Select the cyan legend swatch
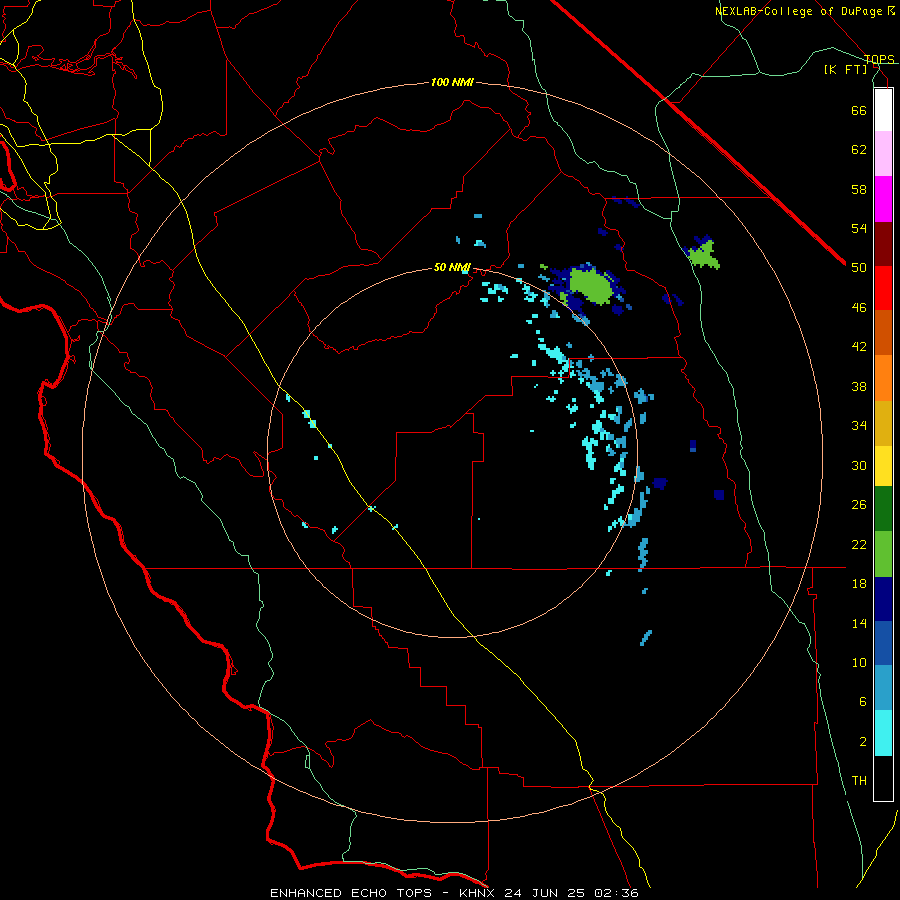Screen dimensions: 900x900 point(883,733)
